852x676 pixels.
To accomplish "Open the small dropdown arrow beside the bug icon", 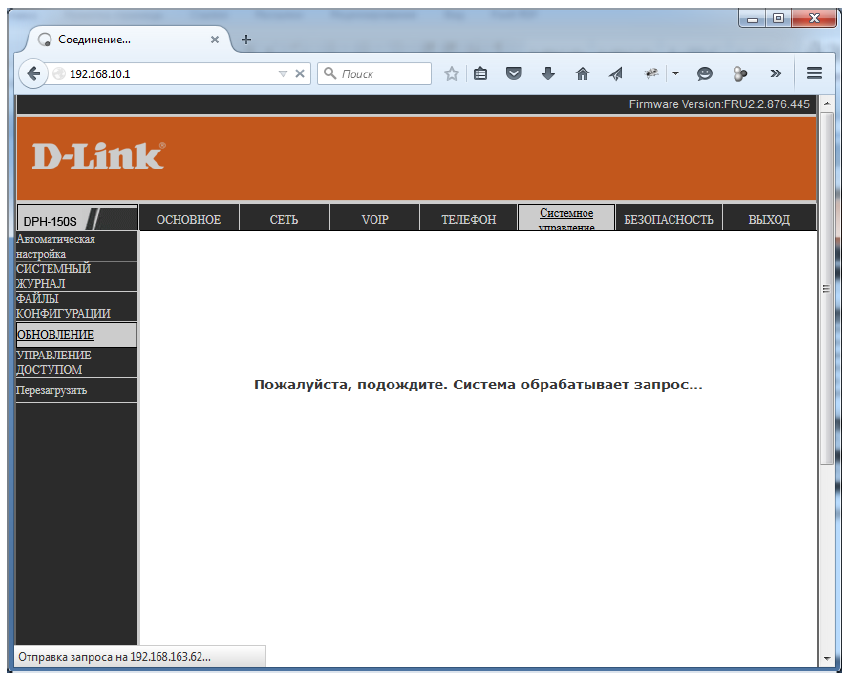I will pyautogui.click(x=675, y=74).
